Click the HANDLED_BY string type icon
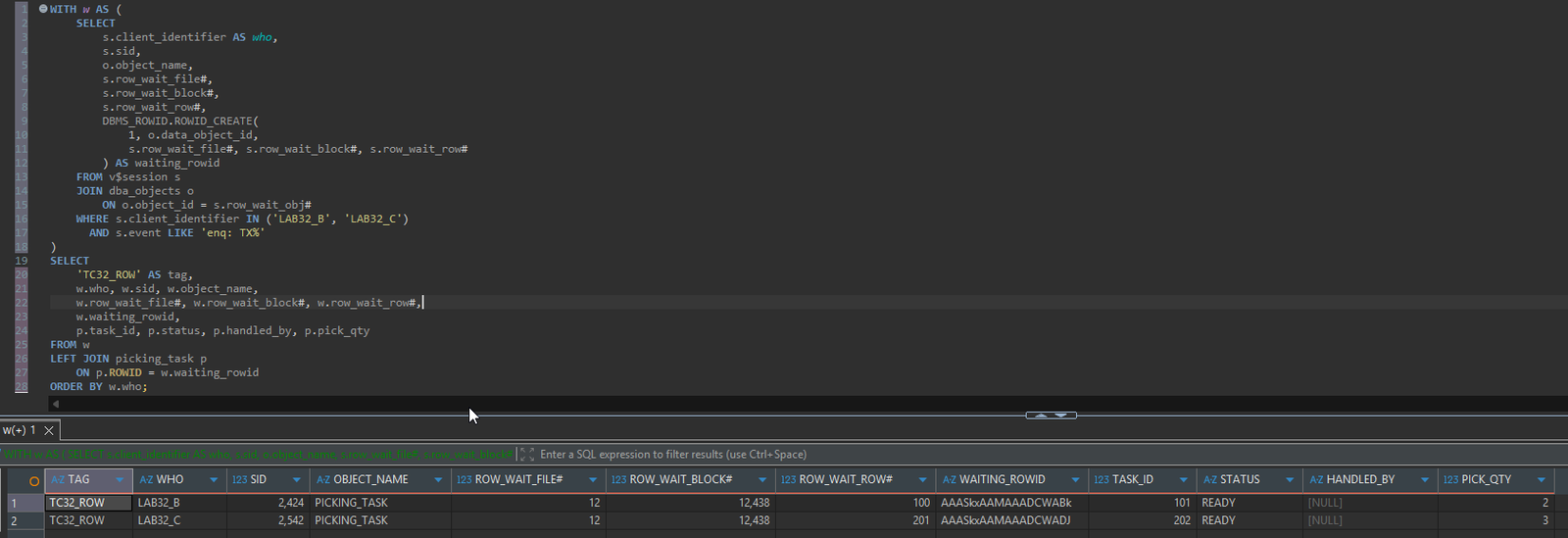Image resolution: width=1568 pixels, height=538 pixels. tap(1316, 480)
